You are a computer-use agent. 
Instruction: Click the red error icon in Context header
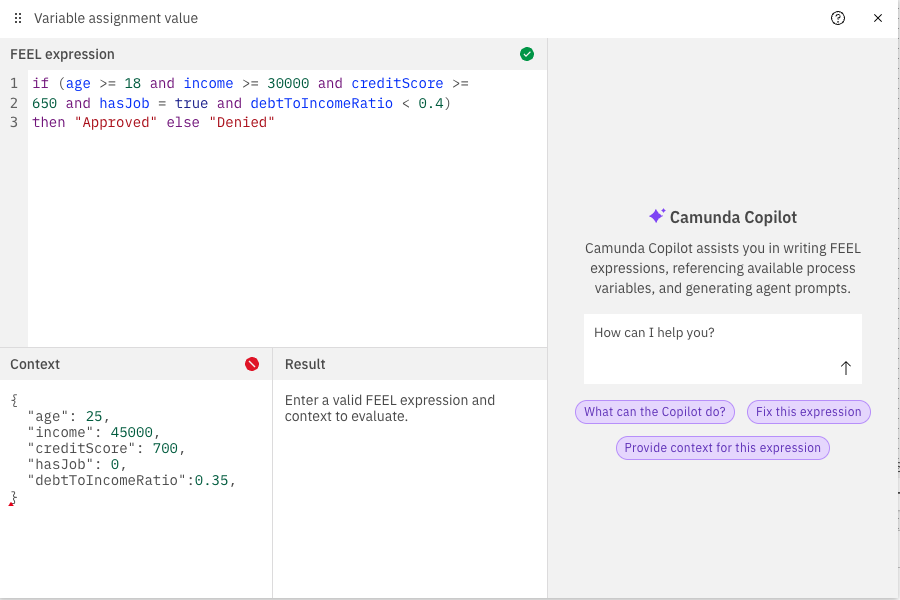(x=252, y=364)
